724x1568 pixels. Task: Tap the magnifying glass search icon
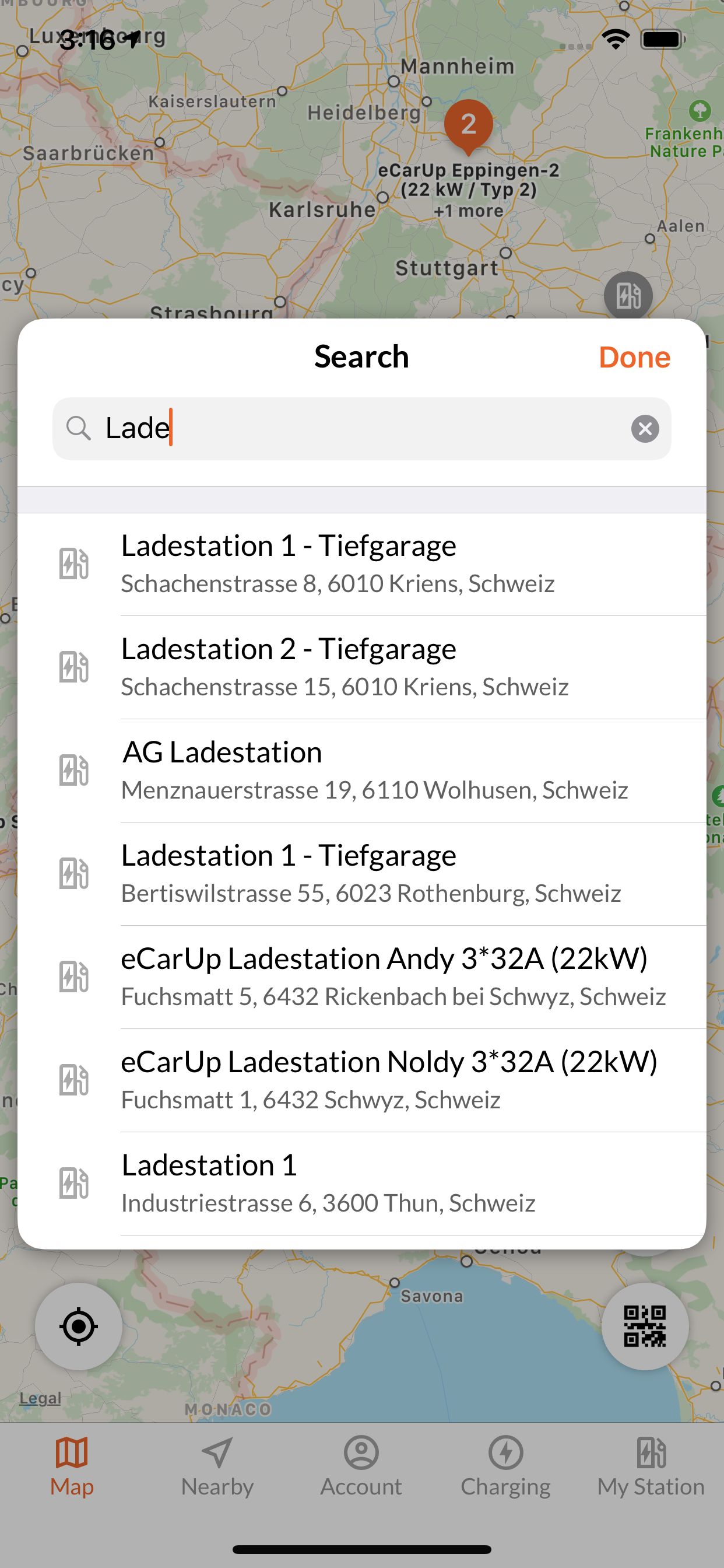tap(79, 428)
